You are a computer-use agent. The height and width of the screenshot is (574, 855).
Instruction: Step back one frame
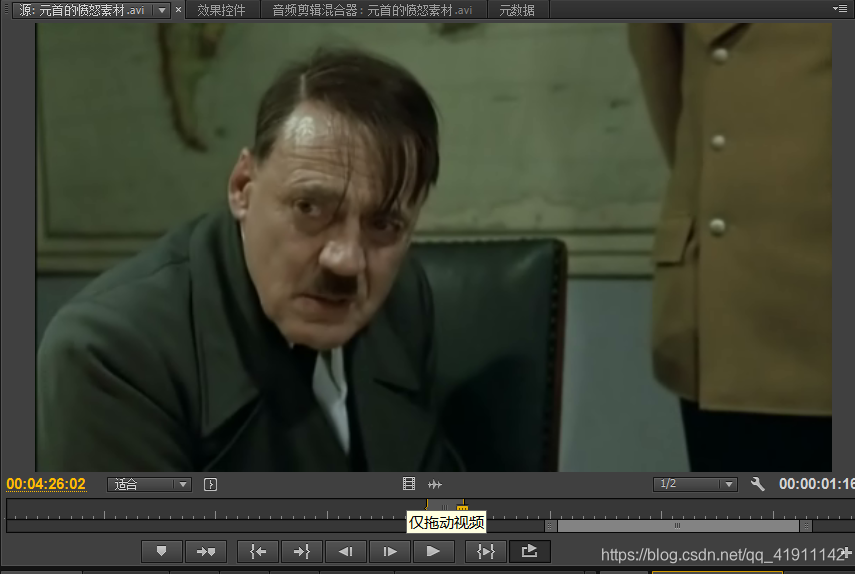point(346,551)
